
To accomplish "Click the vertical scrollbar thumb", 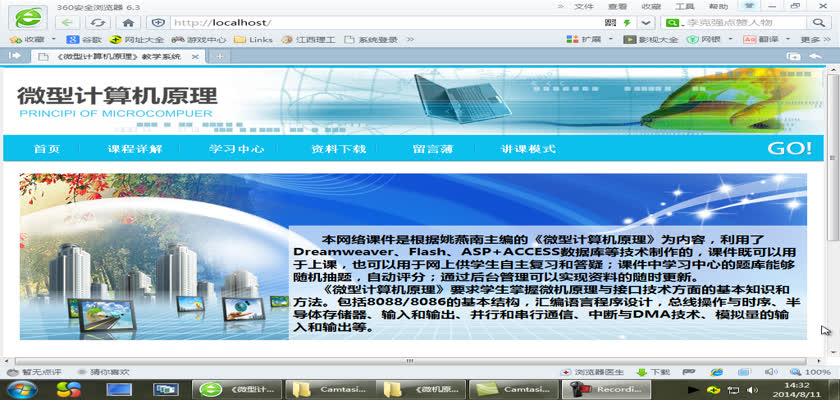I will (x=833, y=157).
